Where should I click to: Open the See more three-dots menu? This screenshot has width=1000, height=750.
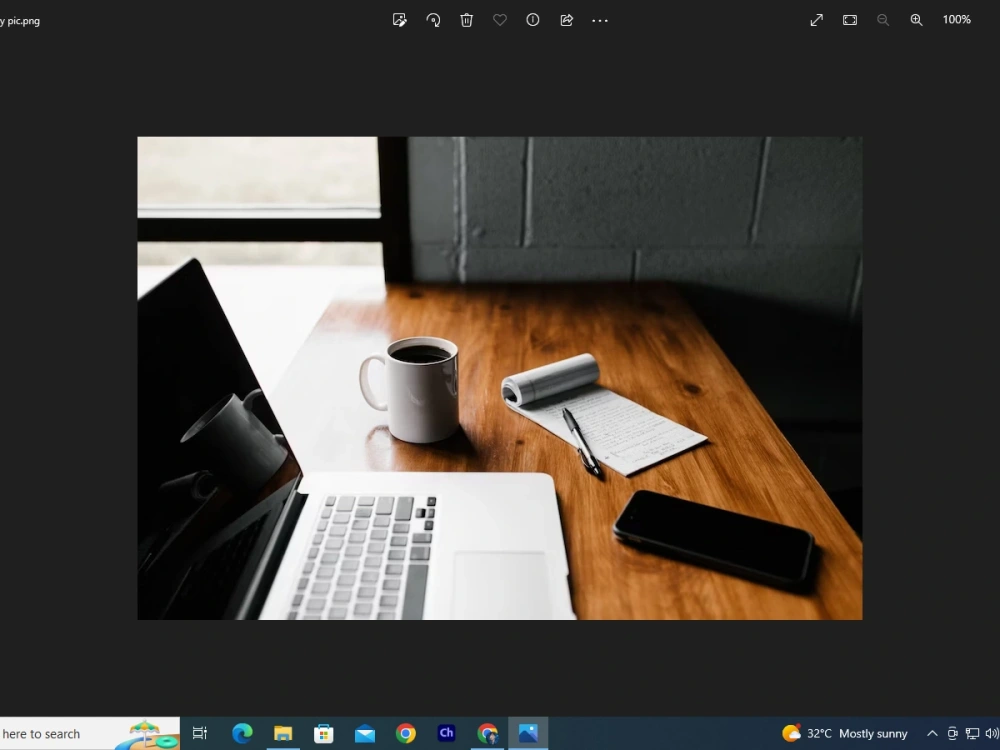point(600,20)
